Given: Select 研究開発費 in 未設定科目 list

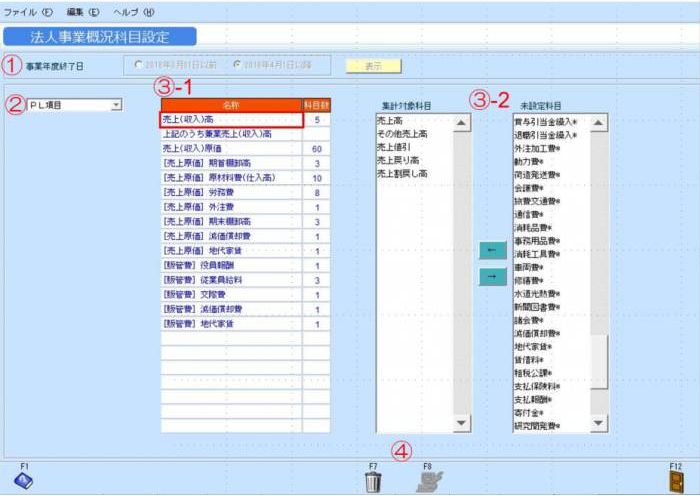Looking at the screenshot, I should (x=537, y=426).
